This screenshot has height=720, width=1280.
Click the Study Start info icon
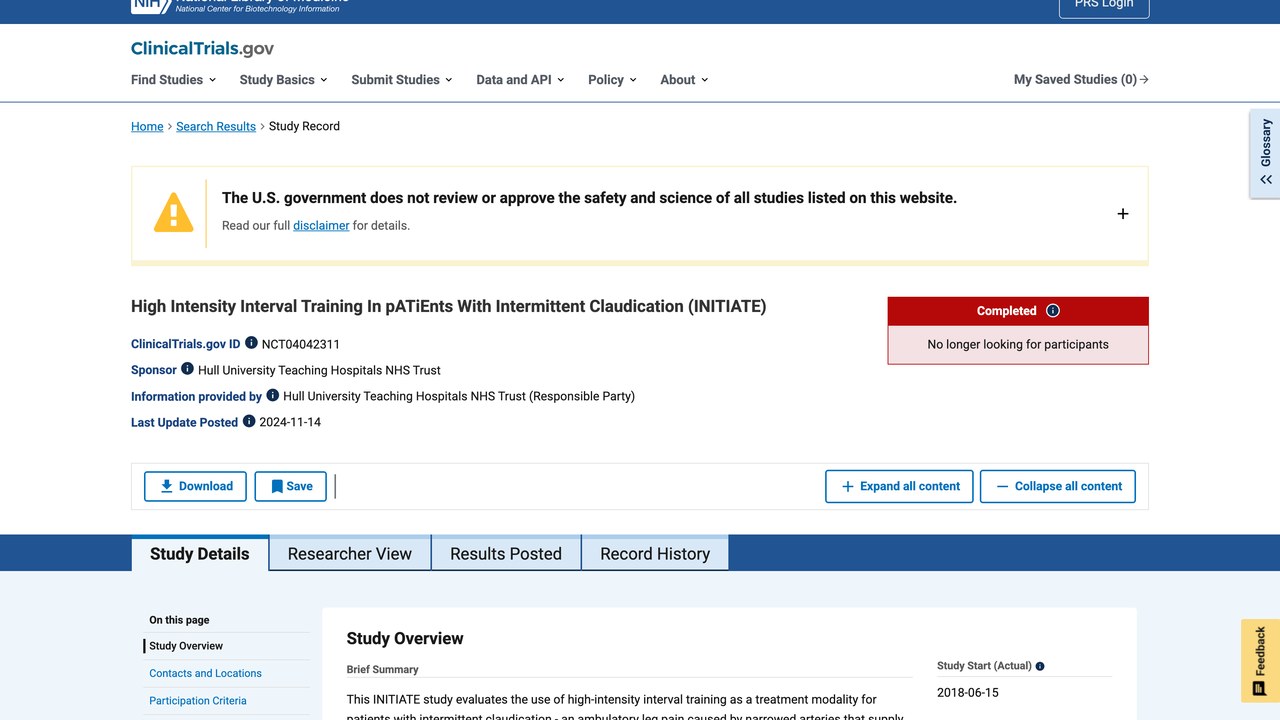[x=1040, y=666]
